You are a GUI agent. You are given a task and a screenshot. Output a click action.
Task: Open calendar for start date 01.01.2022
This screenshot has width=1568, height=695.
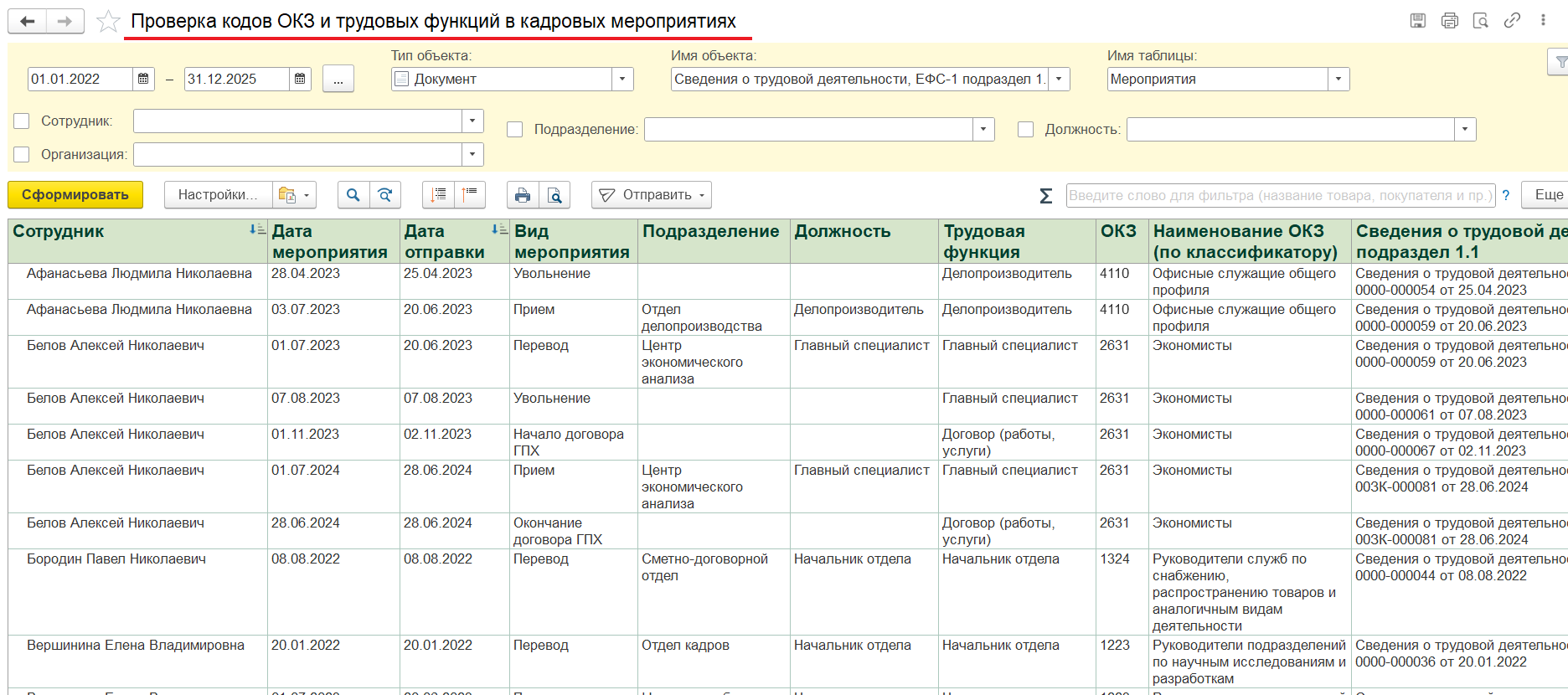point(143,80)
